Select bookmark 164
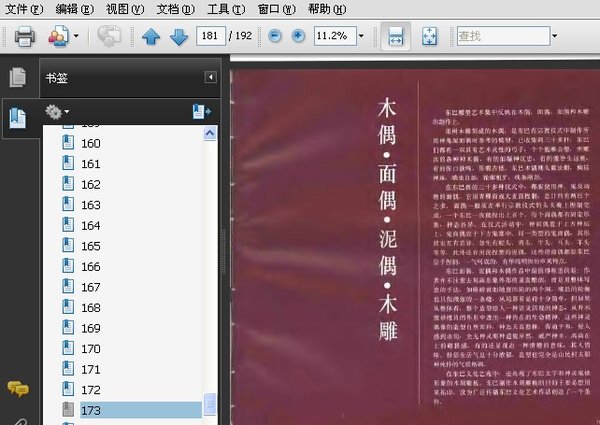 click(x=91, y=226)
